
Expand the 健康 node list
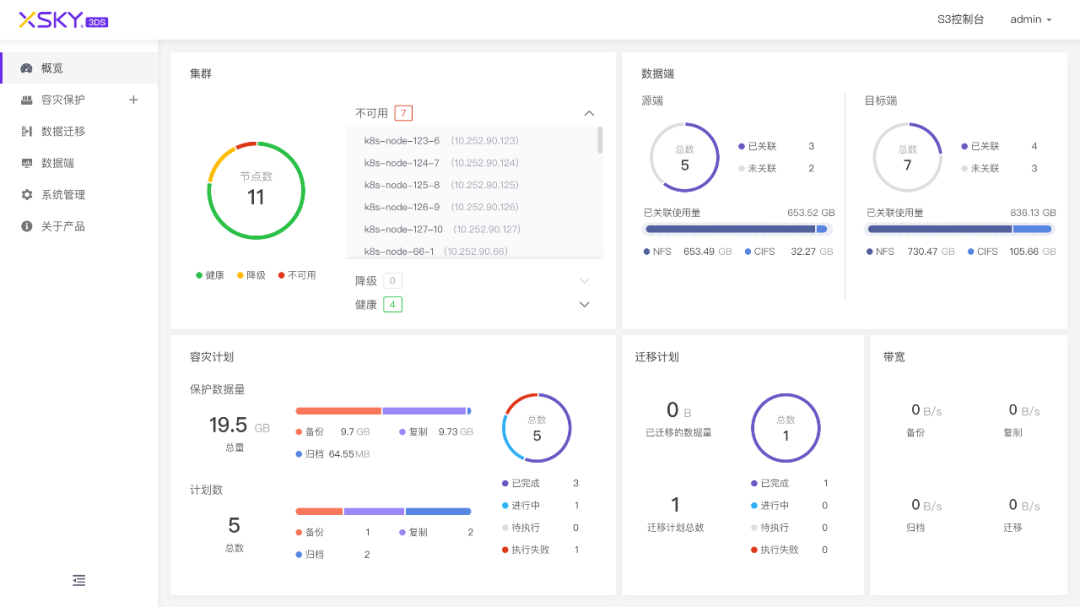(585, 304)
